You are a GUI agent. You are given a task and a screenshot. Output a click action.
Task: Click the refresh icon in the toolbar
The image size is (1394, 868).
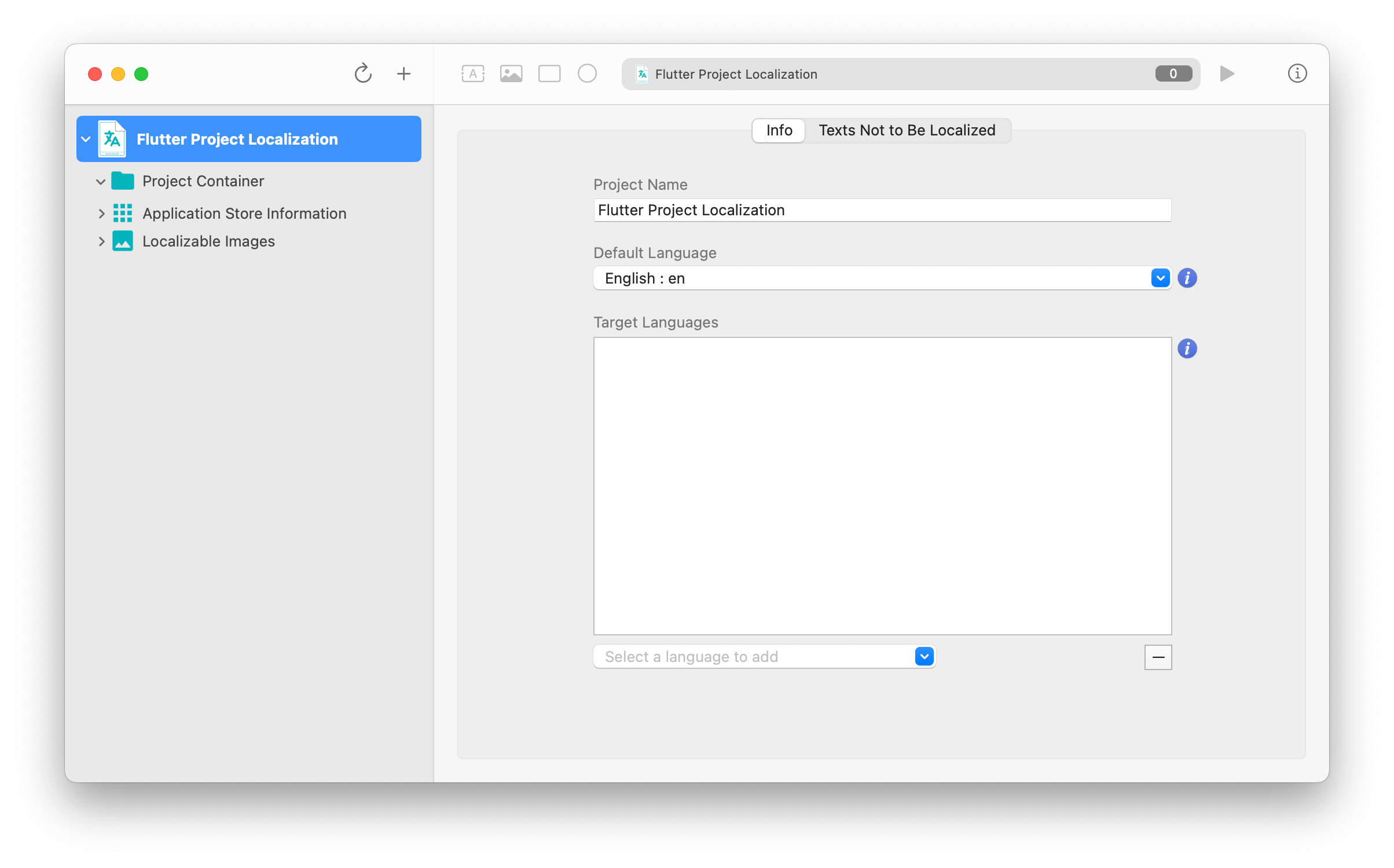[363, 73]
